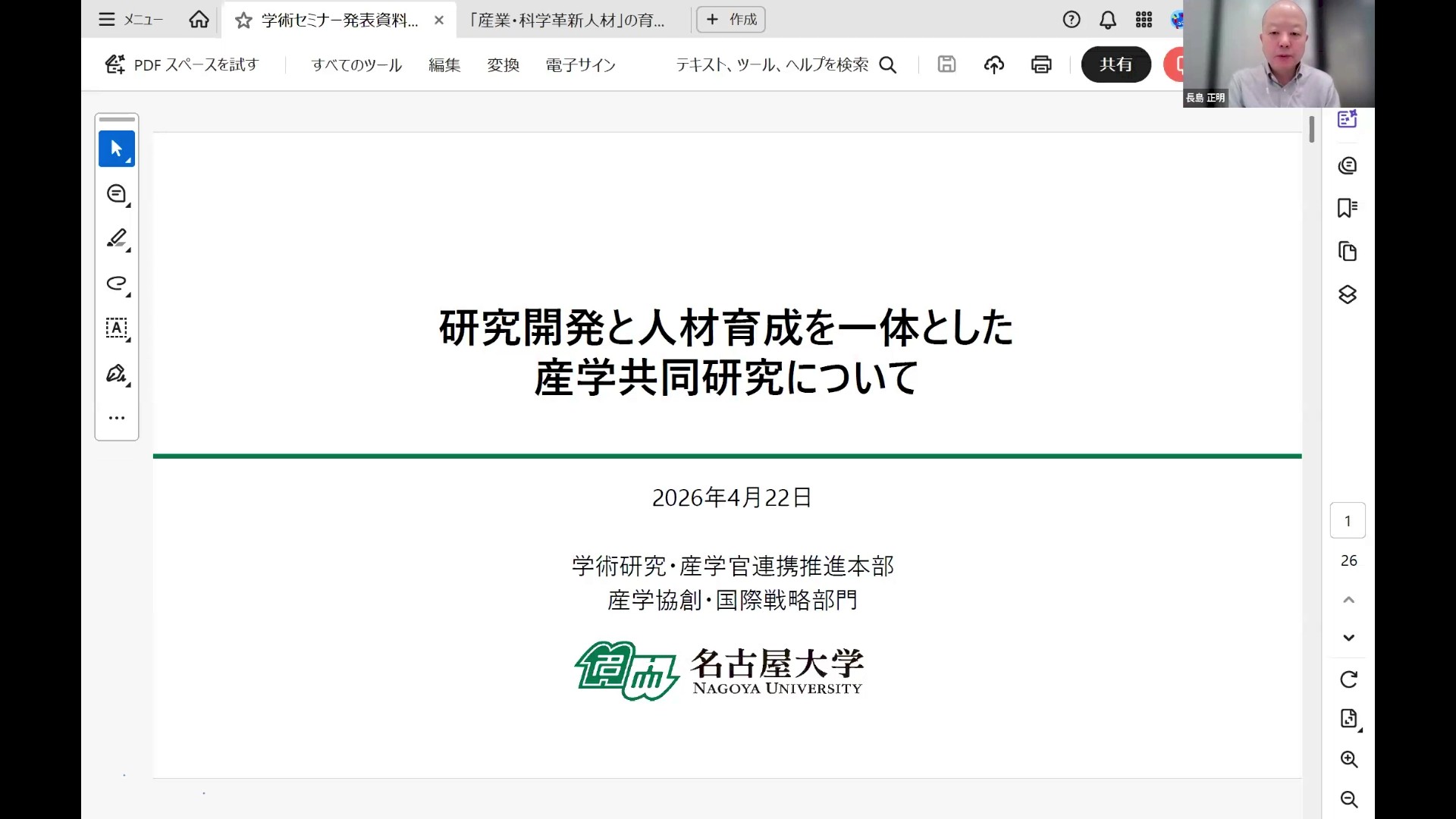Open the bookmarks panel icon
Image resolution: width=1456 pixels, height=819 pixels.
point(1348,208)
